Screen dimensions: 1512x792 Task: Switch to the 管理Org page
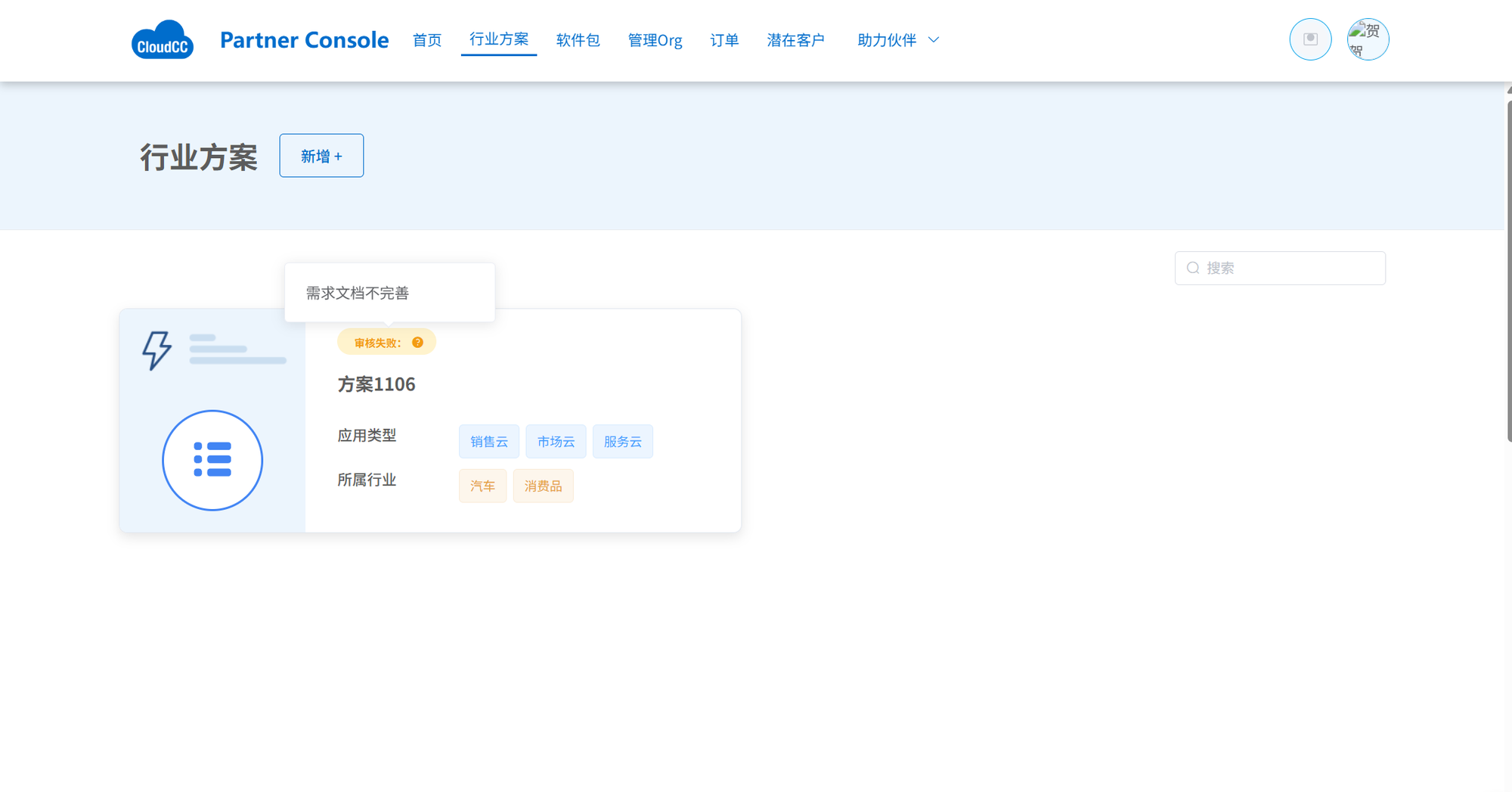point(655,40)
